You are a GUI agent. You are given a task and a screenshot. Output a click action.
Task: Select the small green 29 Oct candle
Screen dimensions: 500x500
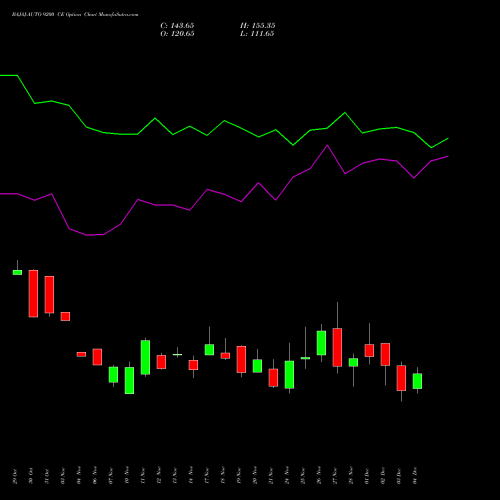[17, 272]
